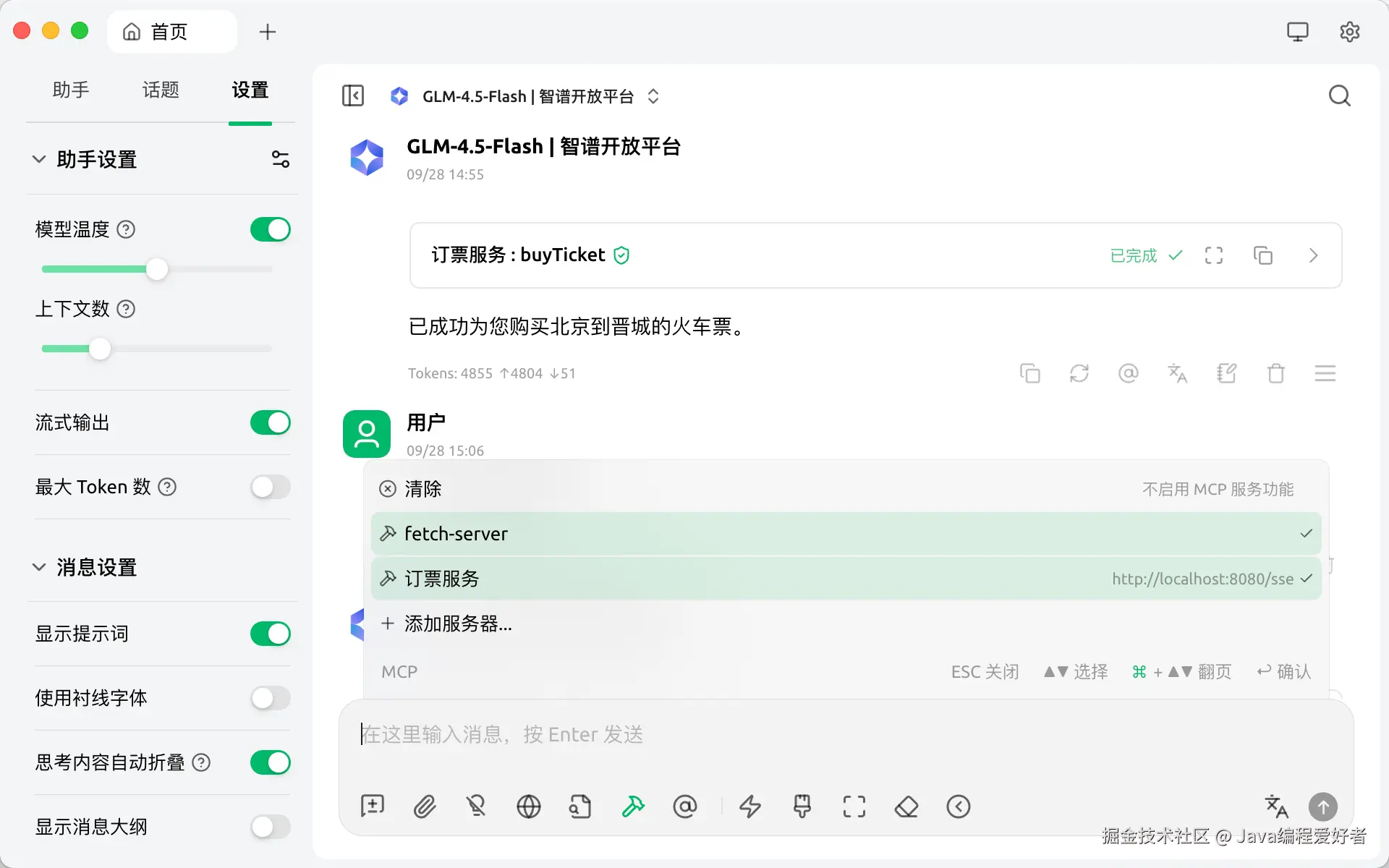Click the paperclip attachment icon
Image resolution: width=1389 pixels, height=868 pixels.
click(425, 806)
